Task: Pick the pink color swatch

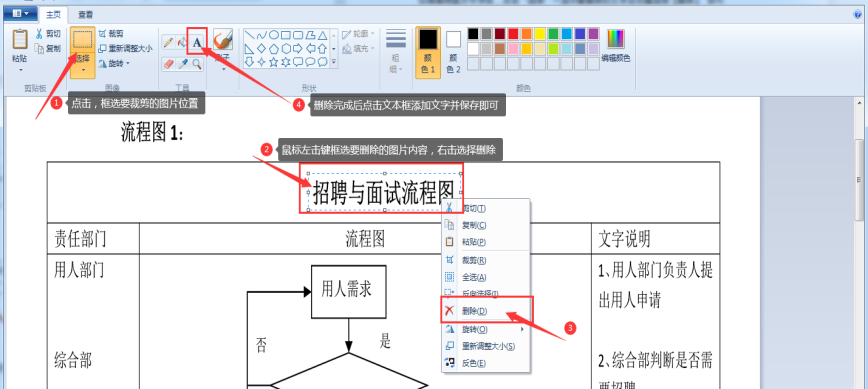Action: pyautogui.click(x=513, y=49)
